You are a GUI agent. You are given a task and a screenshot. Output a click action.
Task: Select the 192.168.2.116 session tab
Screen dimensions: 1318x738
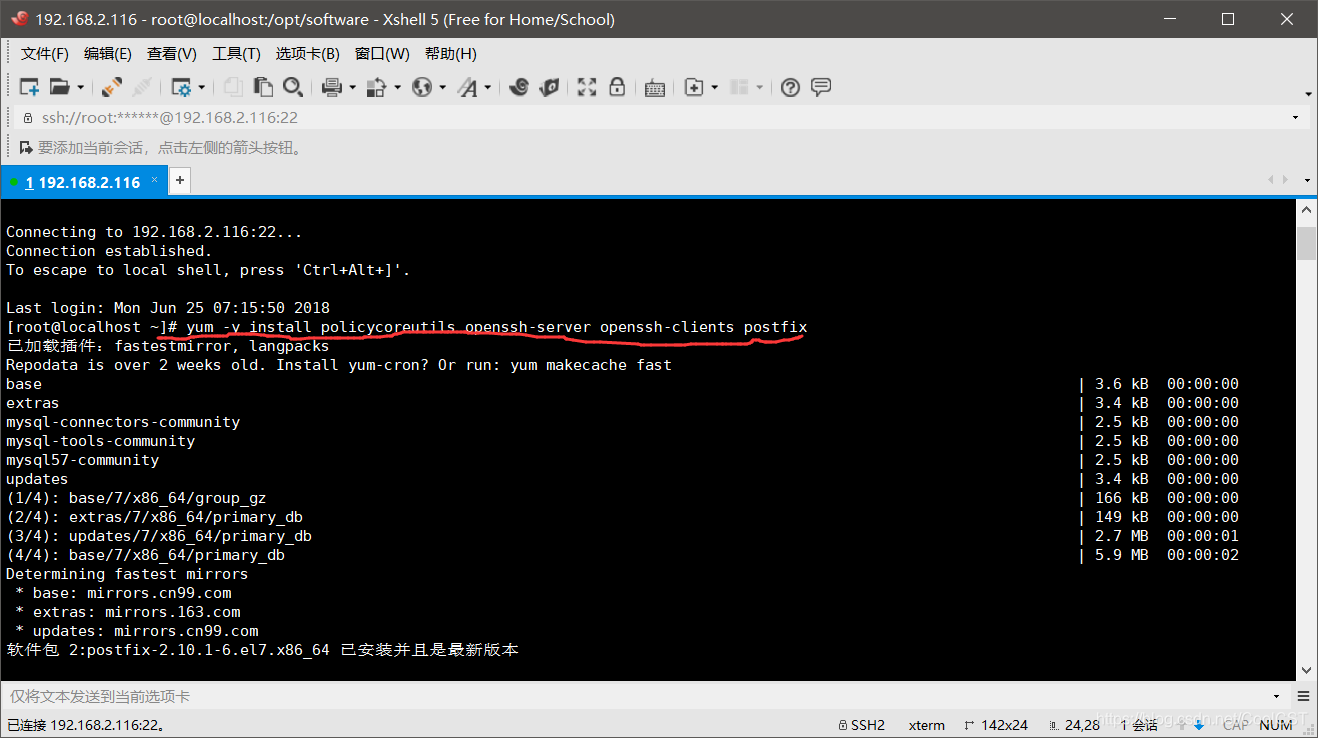(x=83, y=182)
